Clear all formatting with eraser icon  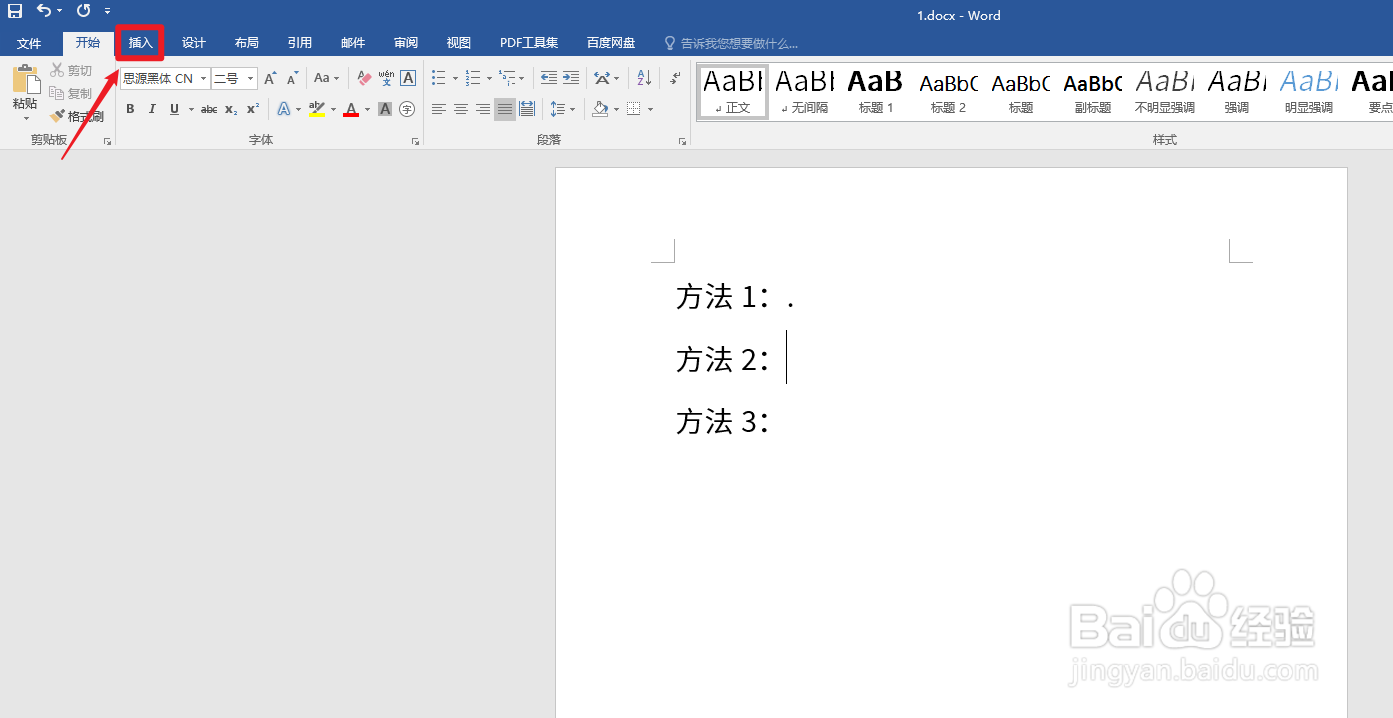click(364, 78)
